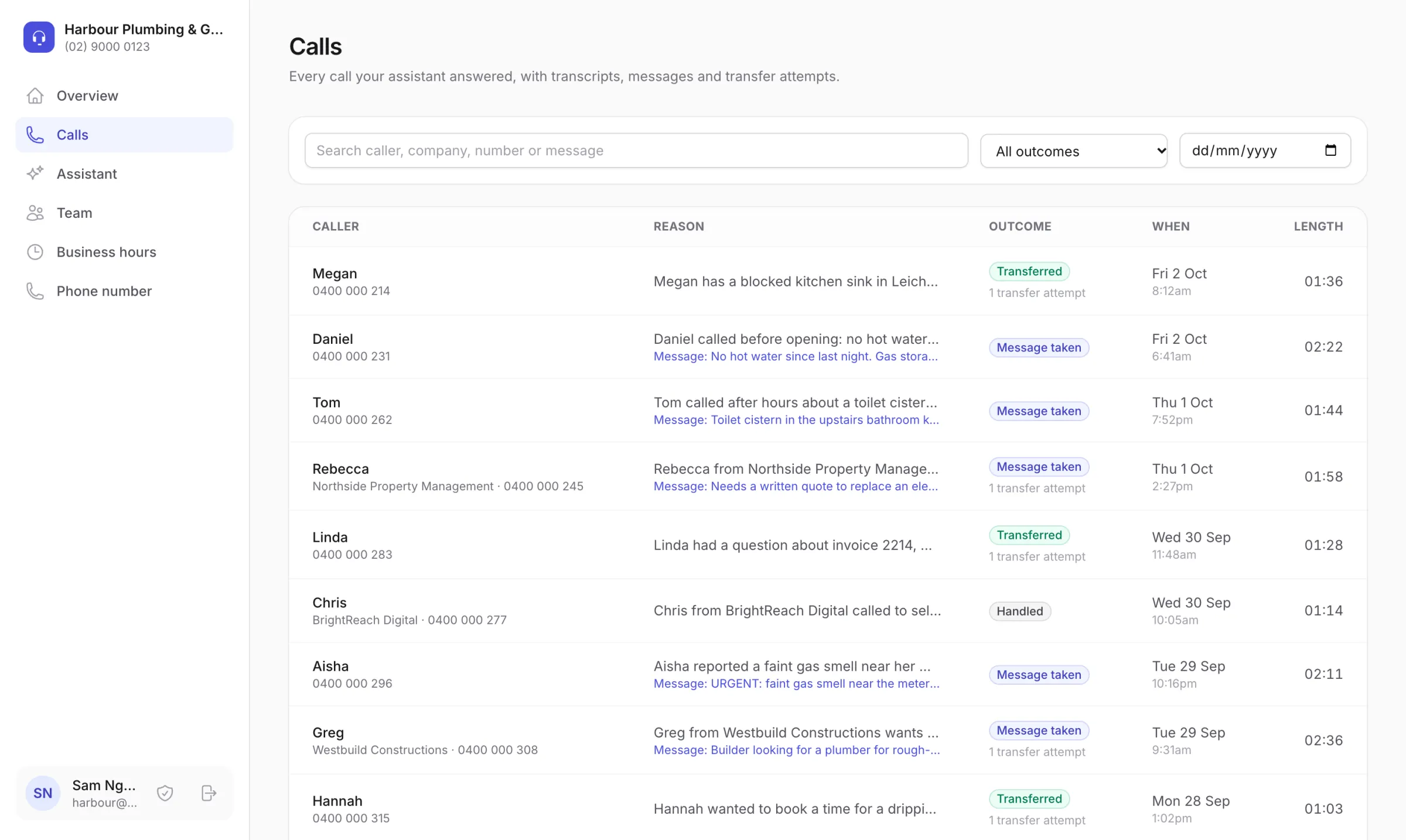Click the shield icon next to Sam Ng
The image size is (1406, 840).
(x=165, y=793)
